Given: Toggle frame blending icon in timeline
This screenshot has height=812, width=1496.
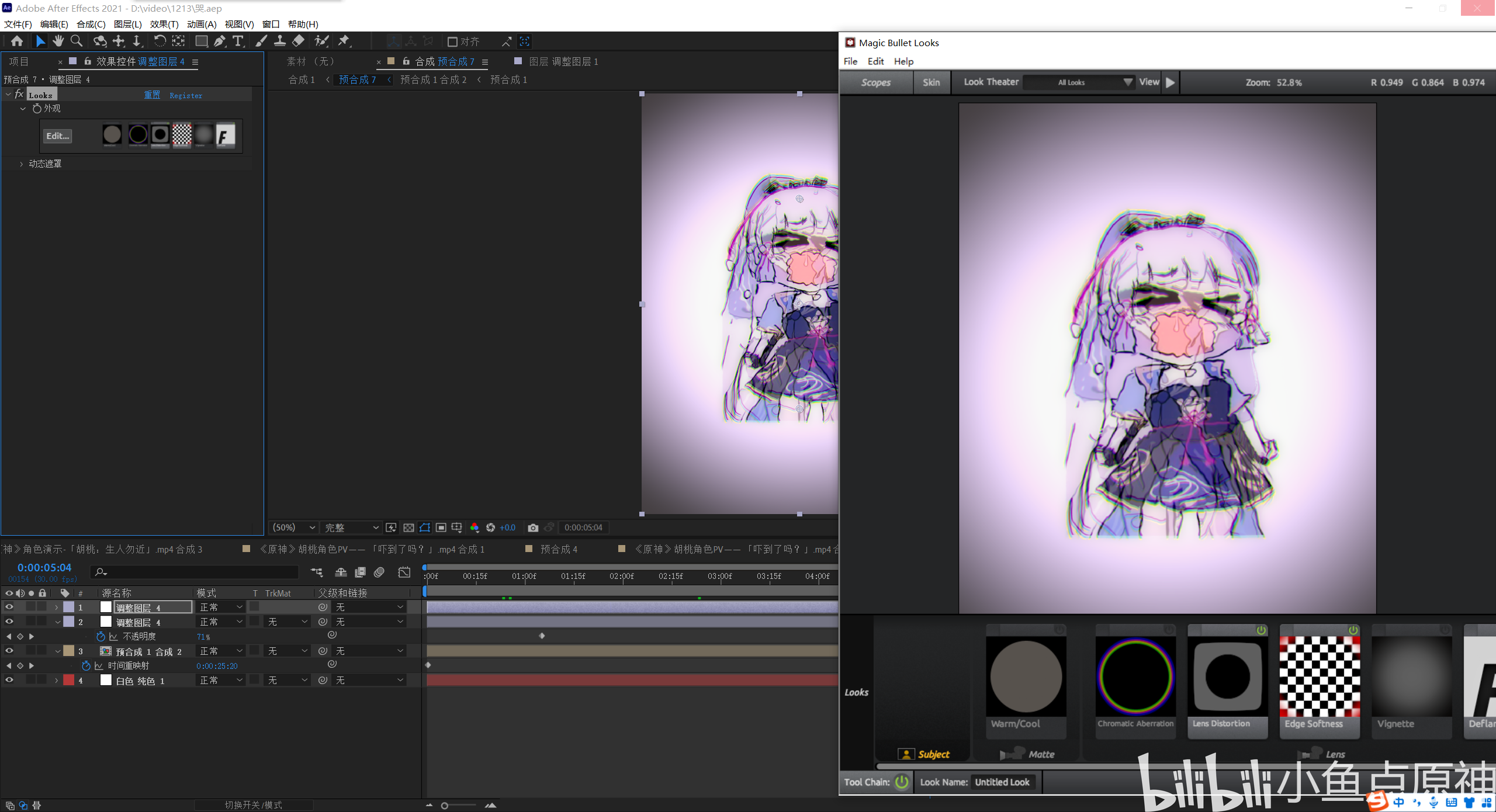Looking at the screenshot, I should tap(360, 572).
